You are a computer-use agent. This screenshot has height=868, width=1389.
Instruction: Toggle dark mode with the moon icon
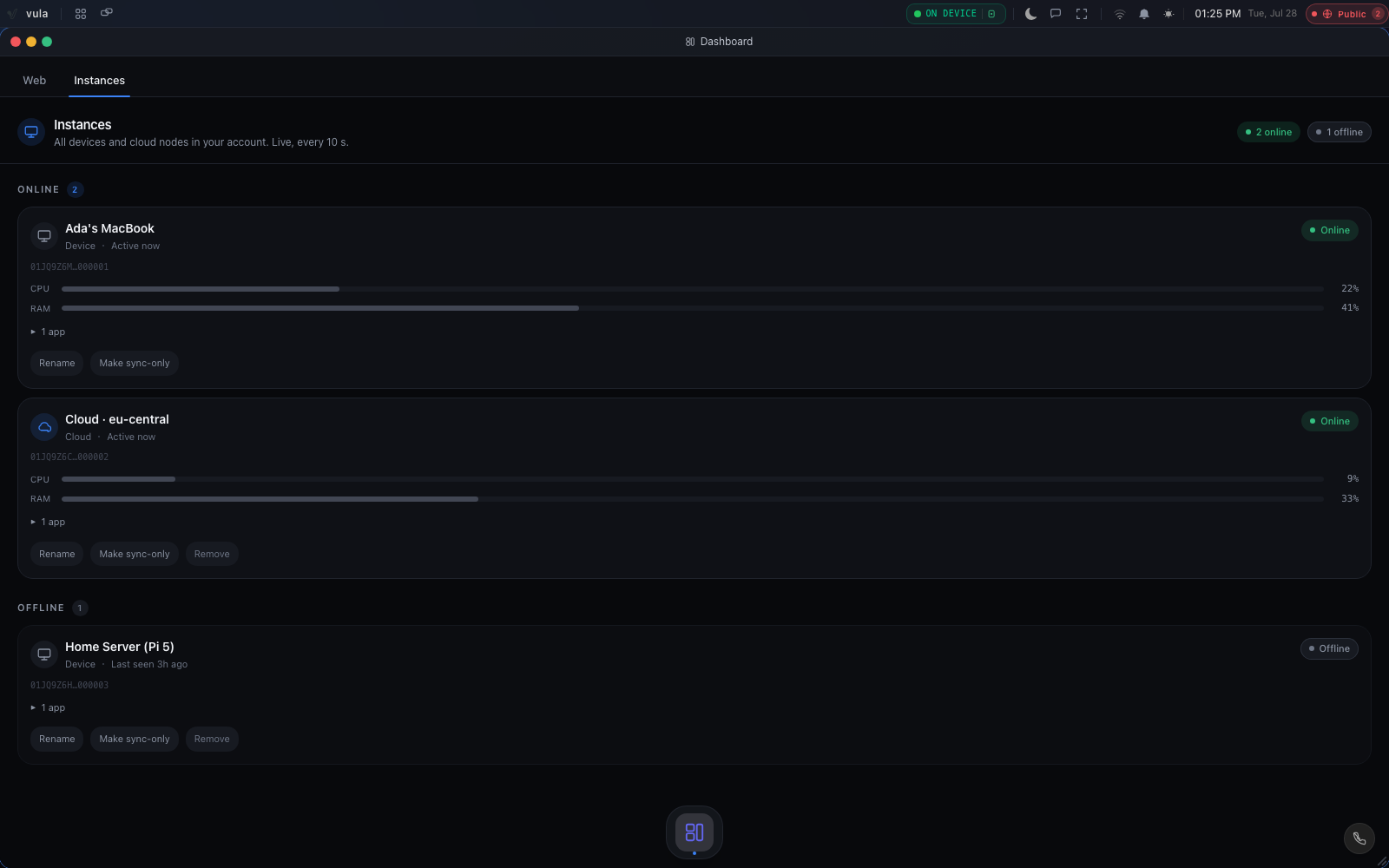1030,14
